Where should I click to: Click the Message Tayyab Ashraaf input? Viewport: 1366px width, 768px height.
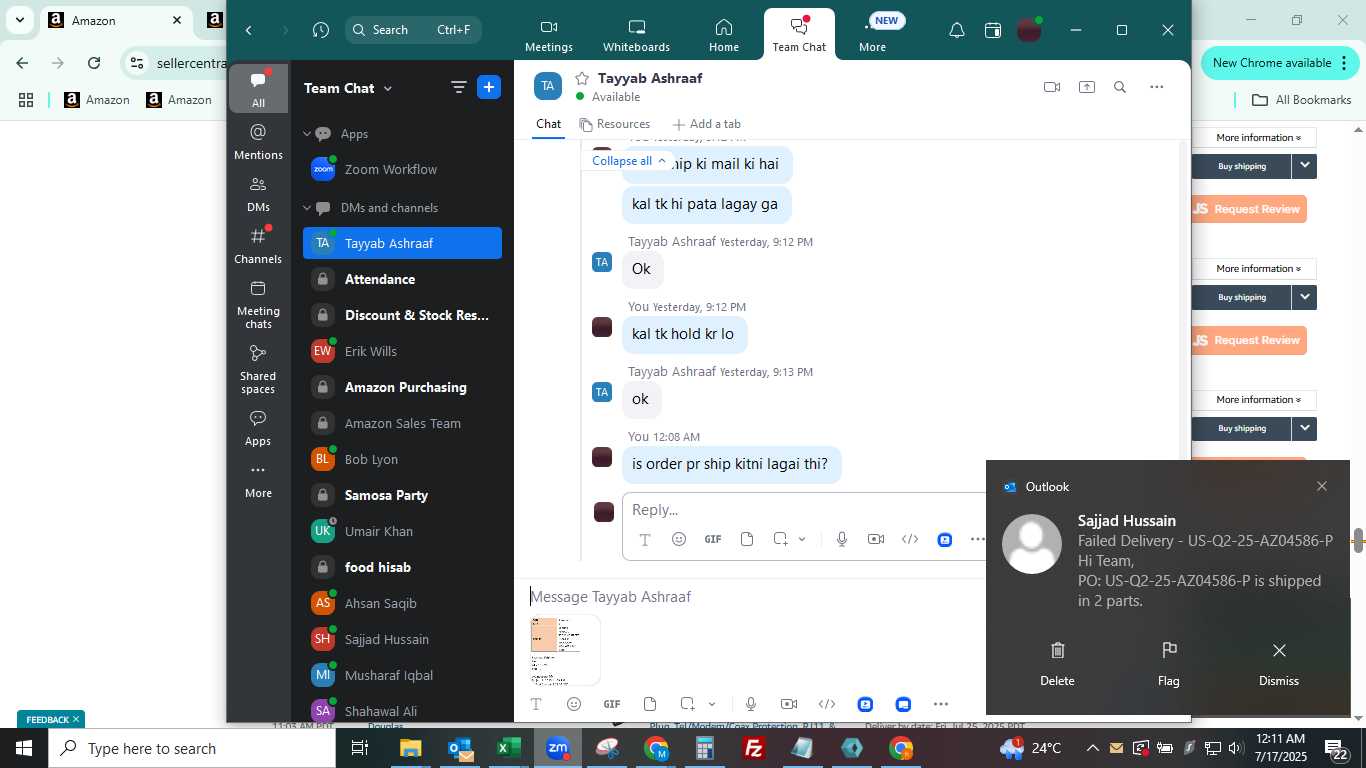[x=755, y=597]
